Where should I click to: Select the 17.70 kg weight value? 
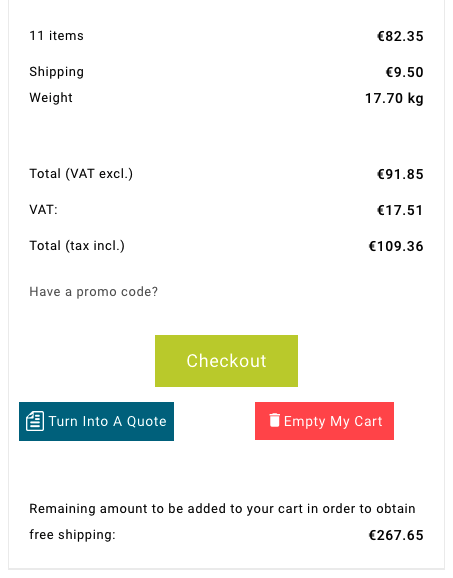point(394,98)
